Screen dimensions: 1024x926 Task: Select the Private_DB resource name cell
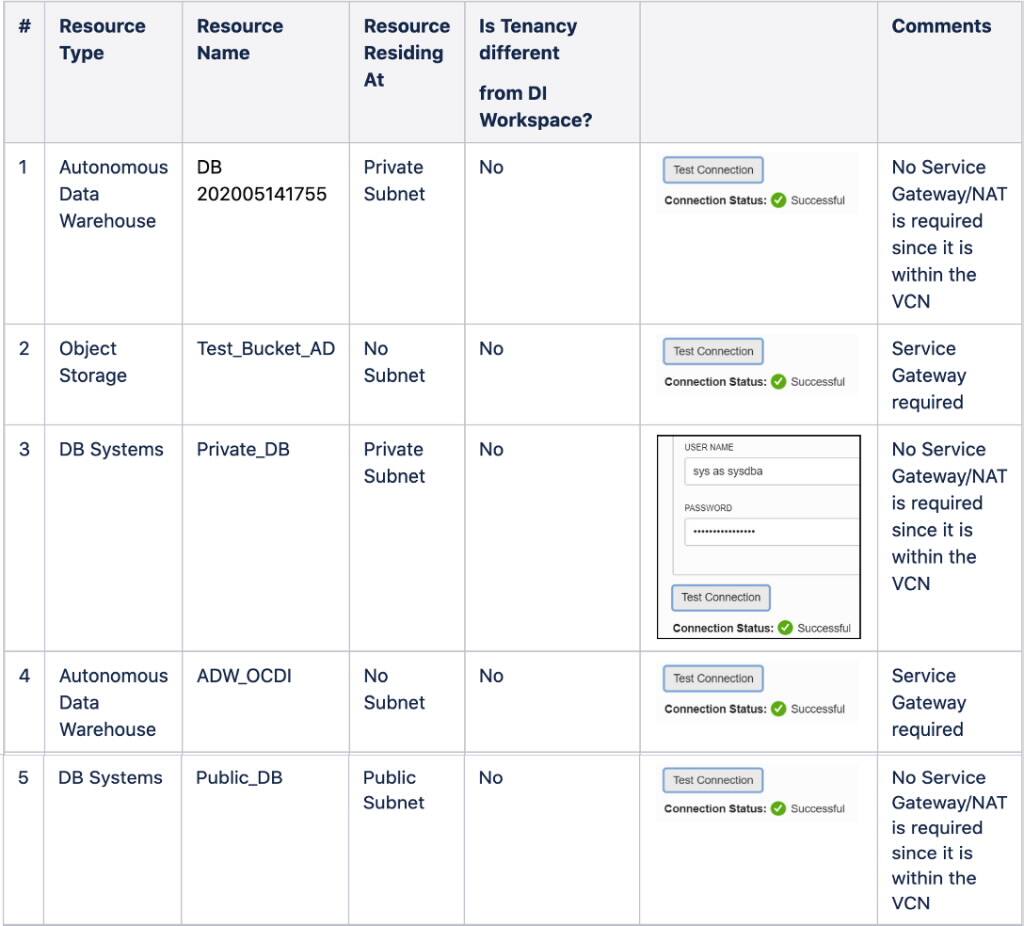243,450
